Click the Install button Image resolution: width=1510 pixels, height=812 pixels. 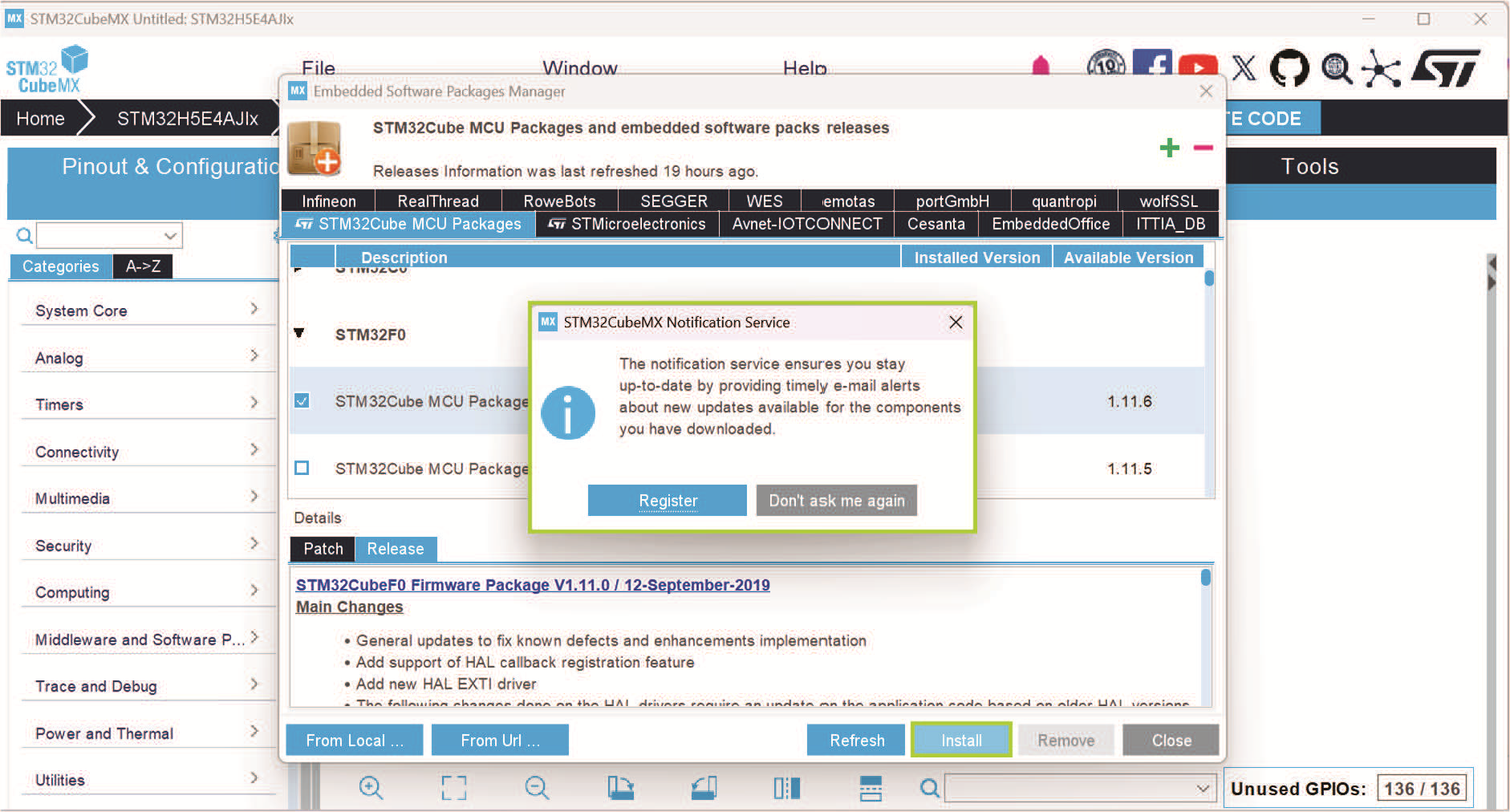tap(961, 740)
